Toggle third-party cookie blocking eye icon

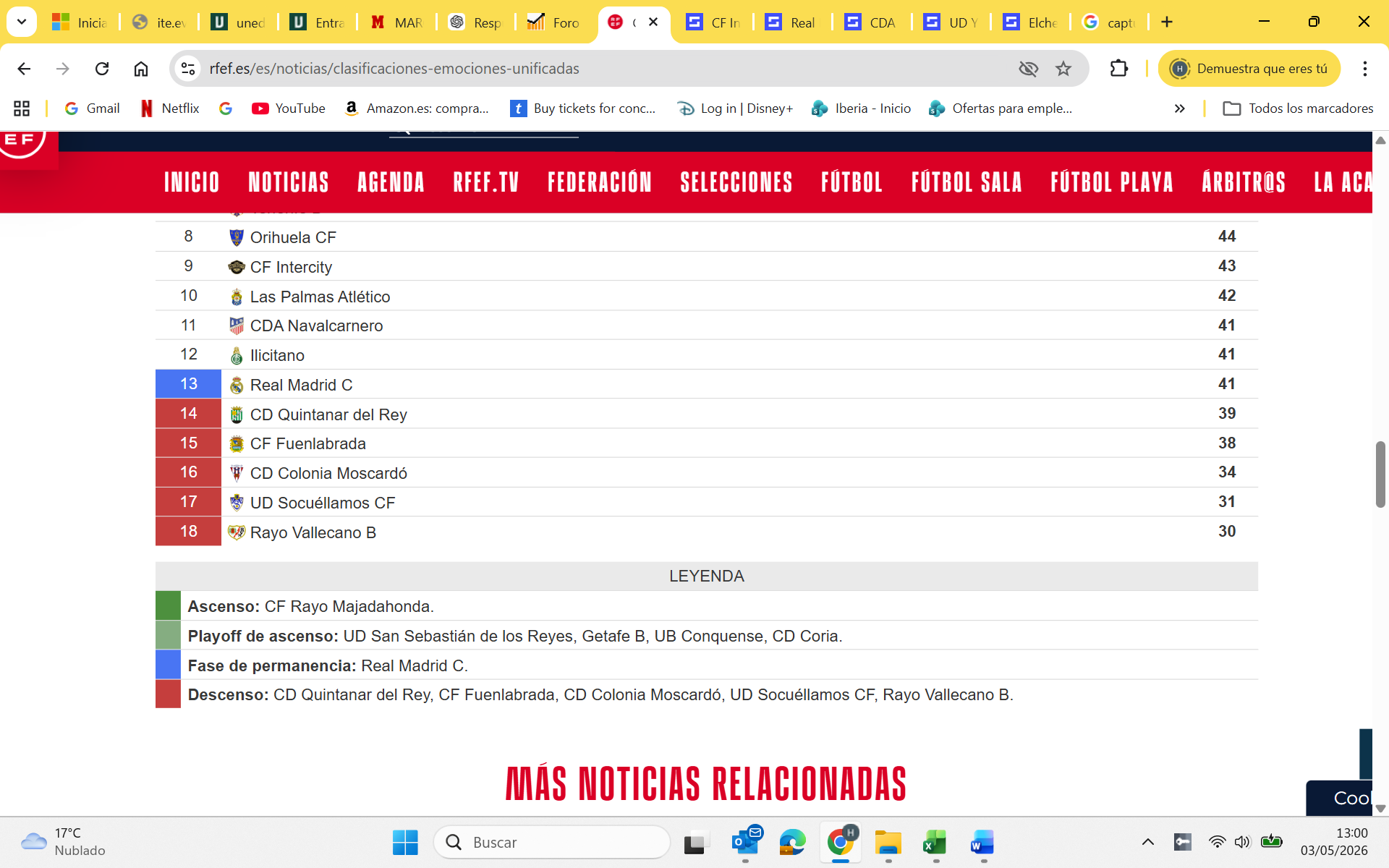click(x=1028, y=69)
